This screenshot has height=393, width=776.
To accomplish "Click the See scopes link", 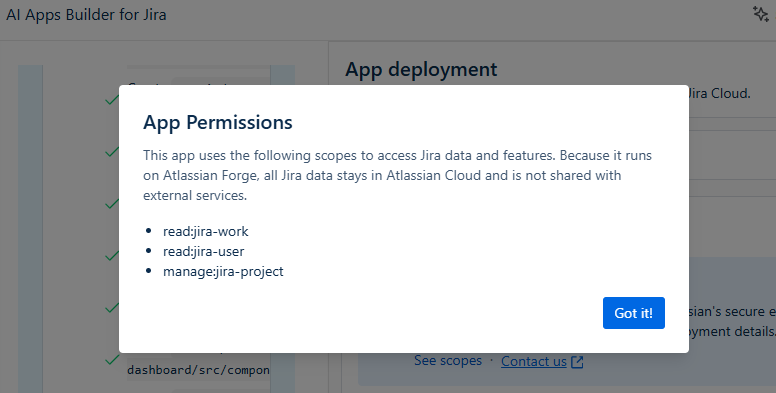I will tap(448, 361).
